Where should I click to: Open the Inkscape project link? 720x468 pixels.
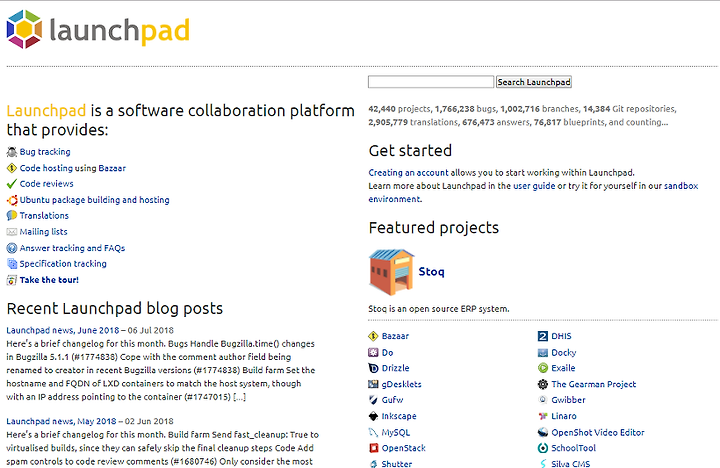(x=399, y=416)
